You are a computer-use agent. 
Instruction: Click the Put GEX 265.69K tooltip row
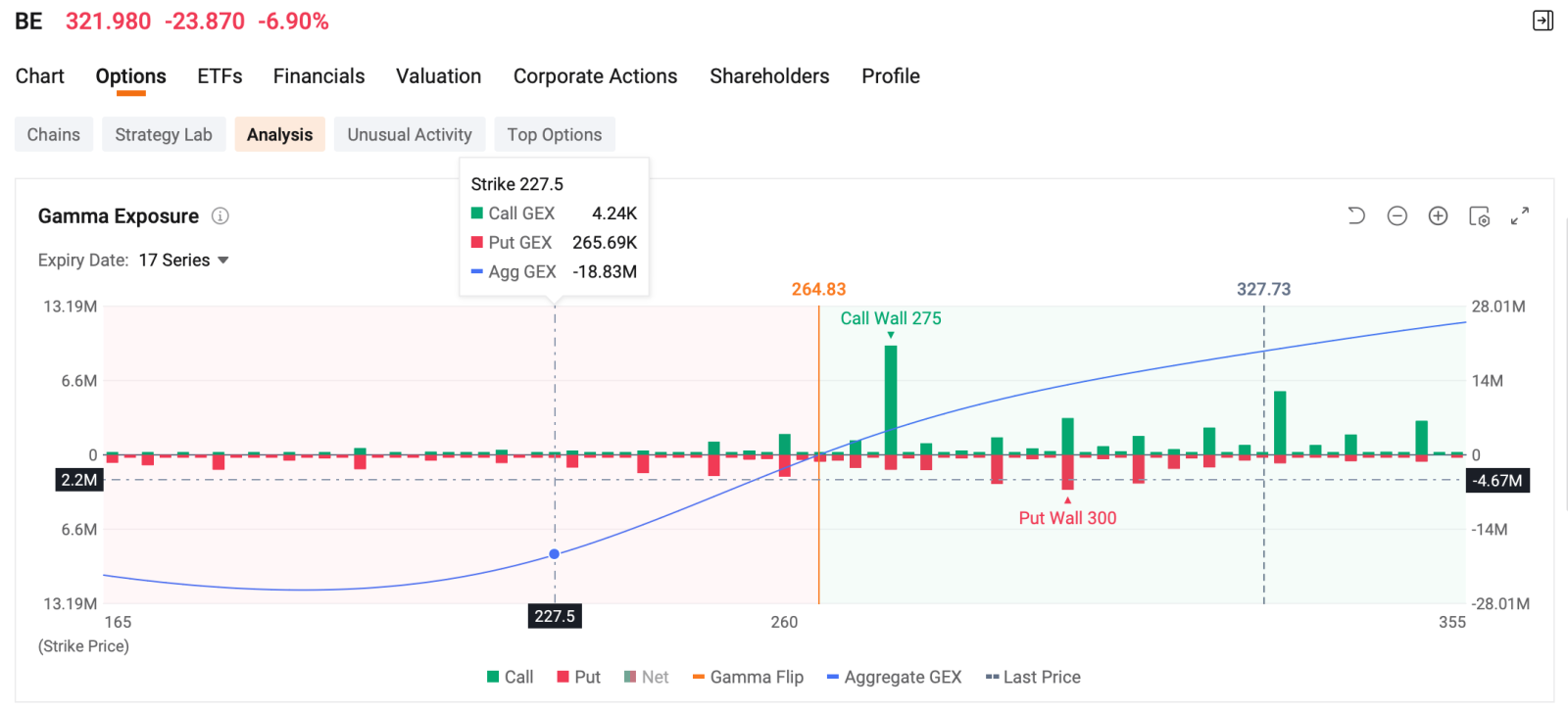pyautogui.click(x=554, y=242)
